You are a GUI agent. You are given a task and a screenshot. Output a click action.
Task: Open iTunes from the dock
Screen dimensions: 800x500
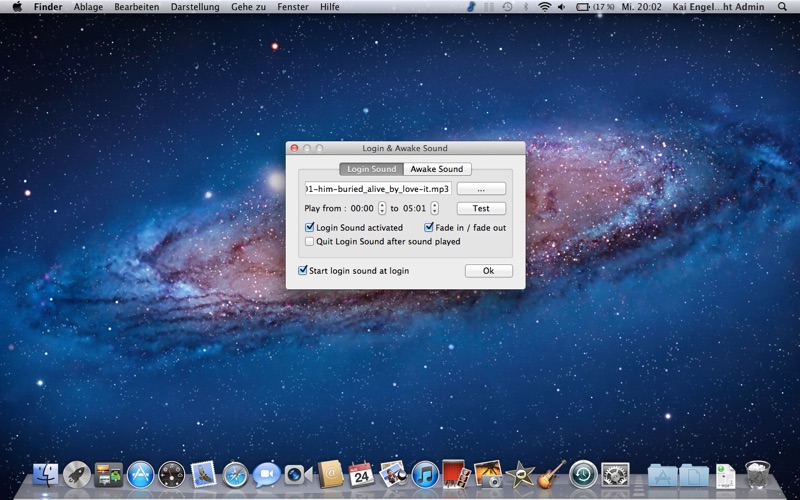(x=425, y=474)
